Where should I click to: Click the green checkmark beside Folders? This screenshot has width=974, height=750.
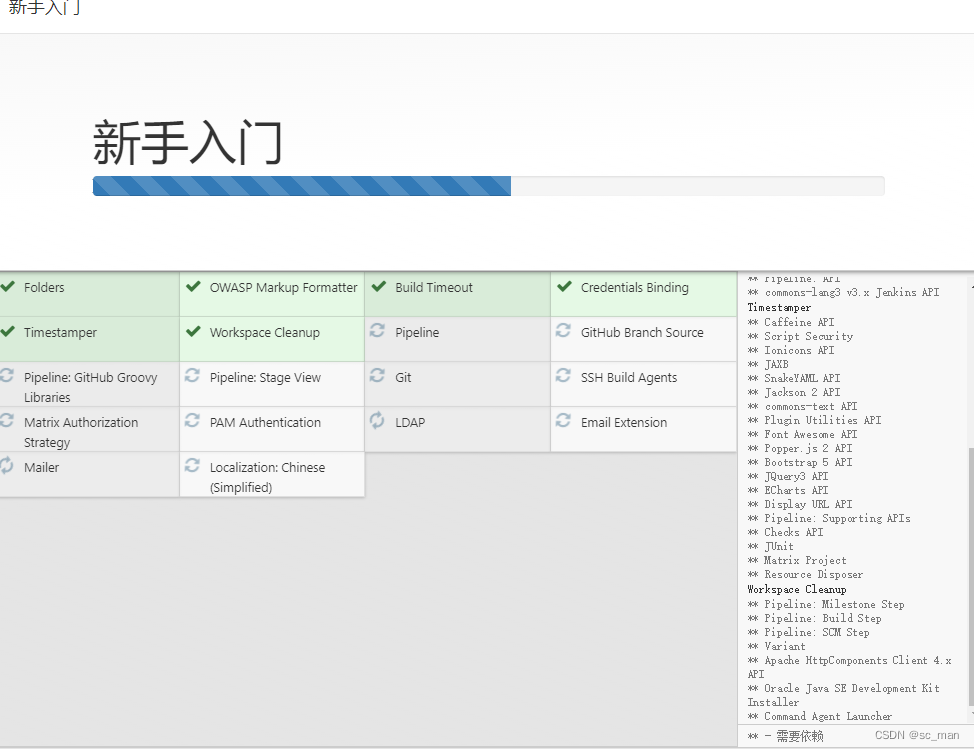pos(7,286)
